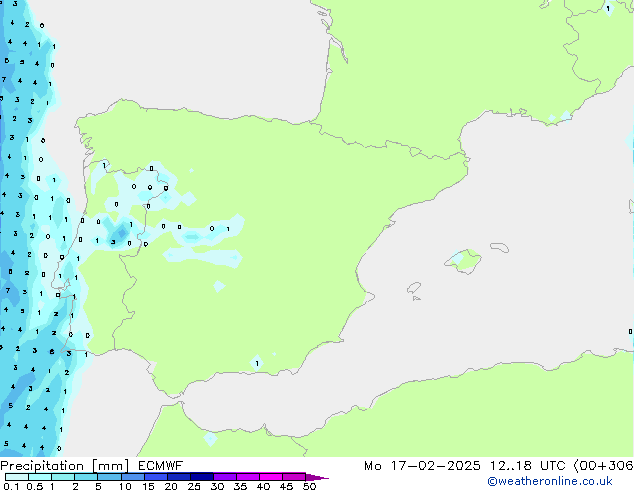
Task: Click the 30–35 mm purple swatch
Action: [224, 477]
